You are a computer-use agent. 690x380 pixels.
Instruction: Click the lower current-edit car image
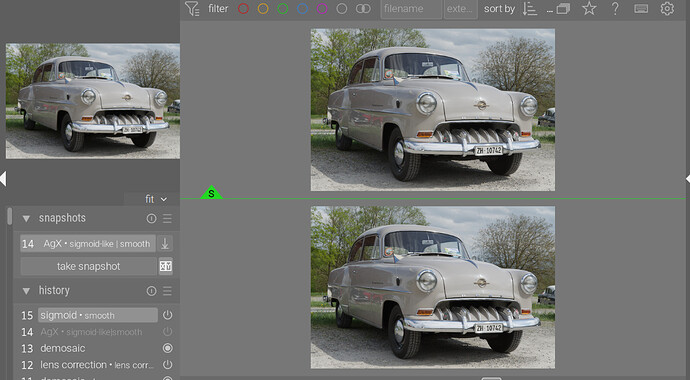pyautogui.click(x=433, y=287)
